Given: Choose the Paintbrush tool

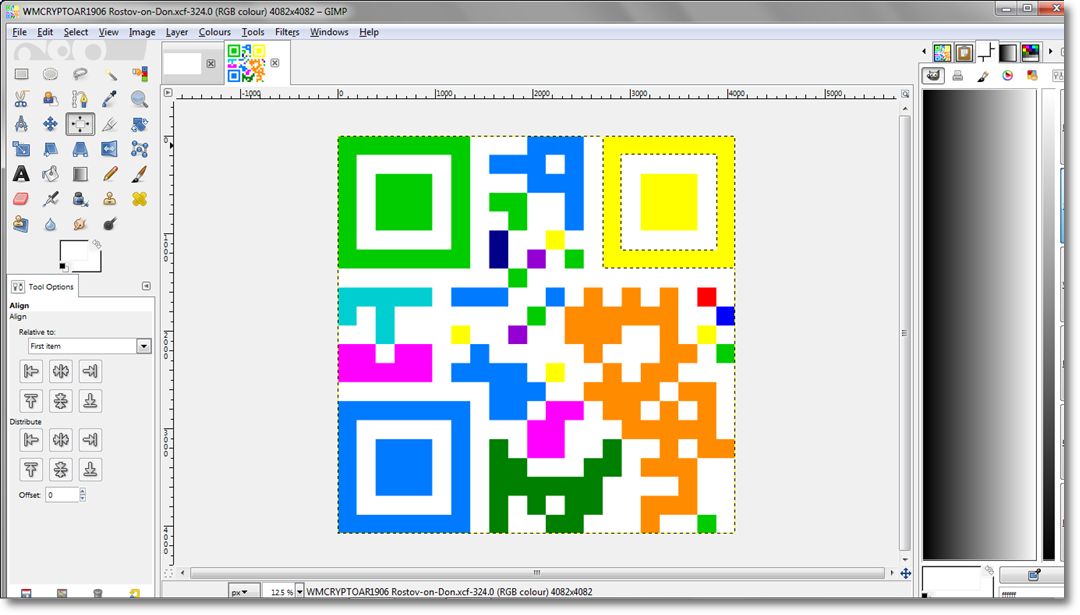Looking at the screenshot, I should [140, 174].
